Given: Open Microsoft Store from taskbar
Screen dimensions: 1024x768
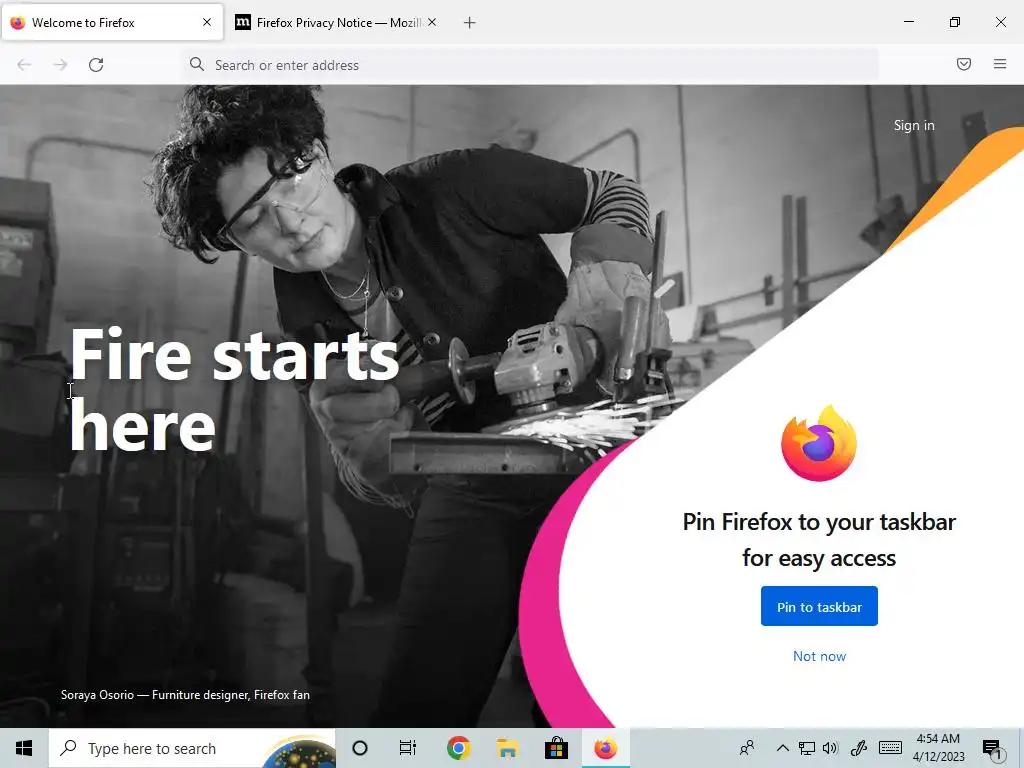Looking at the screenshot, I should coord(556,748).
